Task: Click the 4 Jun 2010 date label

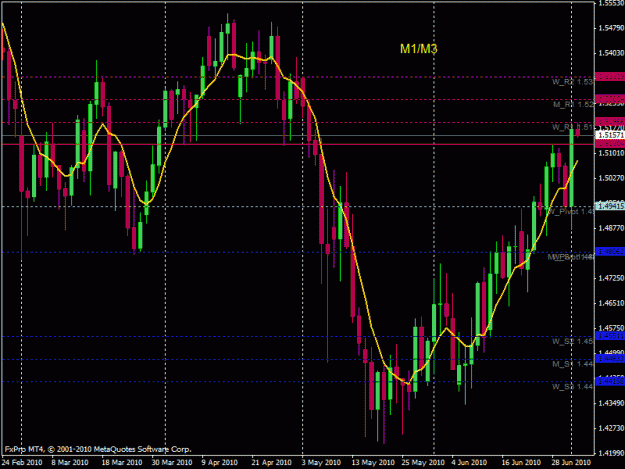Action: 469,463
